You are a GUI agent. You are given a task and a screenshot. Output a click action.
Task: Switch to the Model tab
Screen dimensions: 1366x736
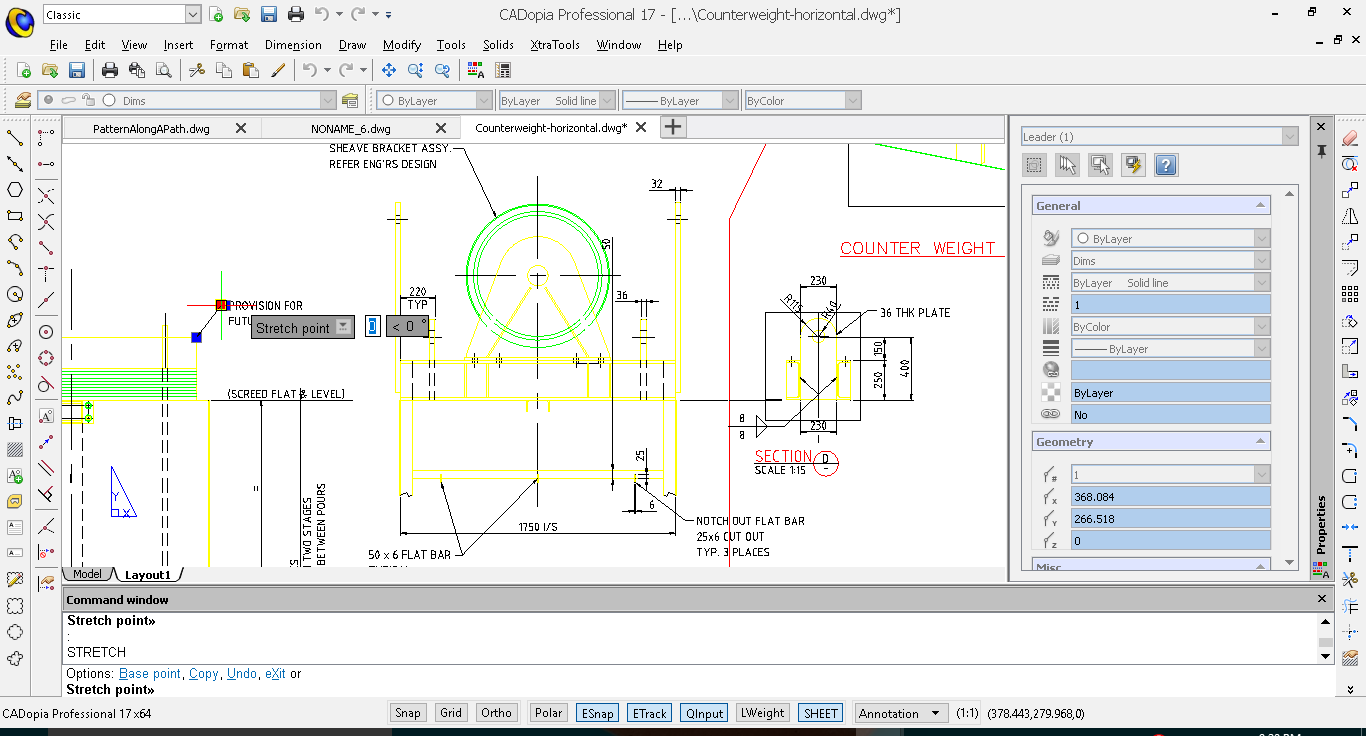tap(87, 574)
